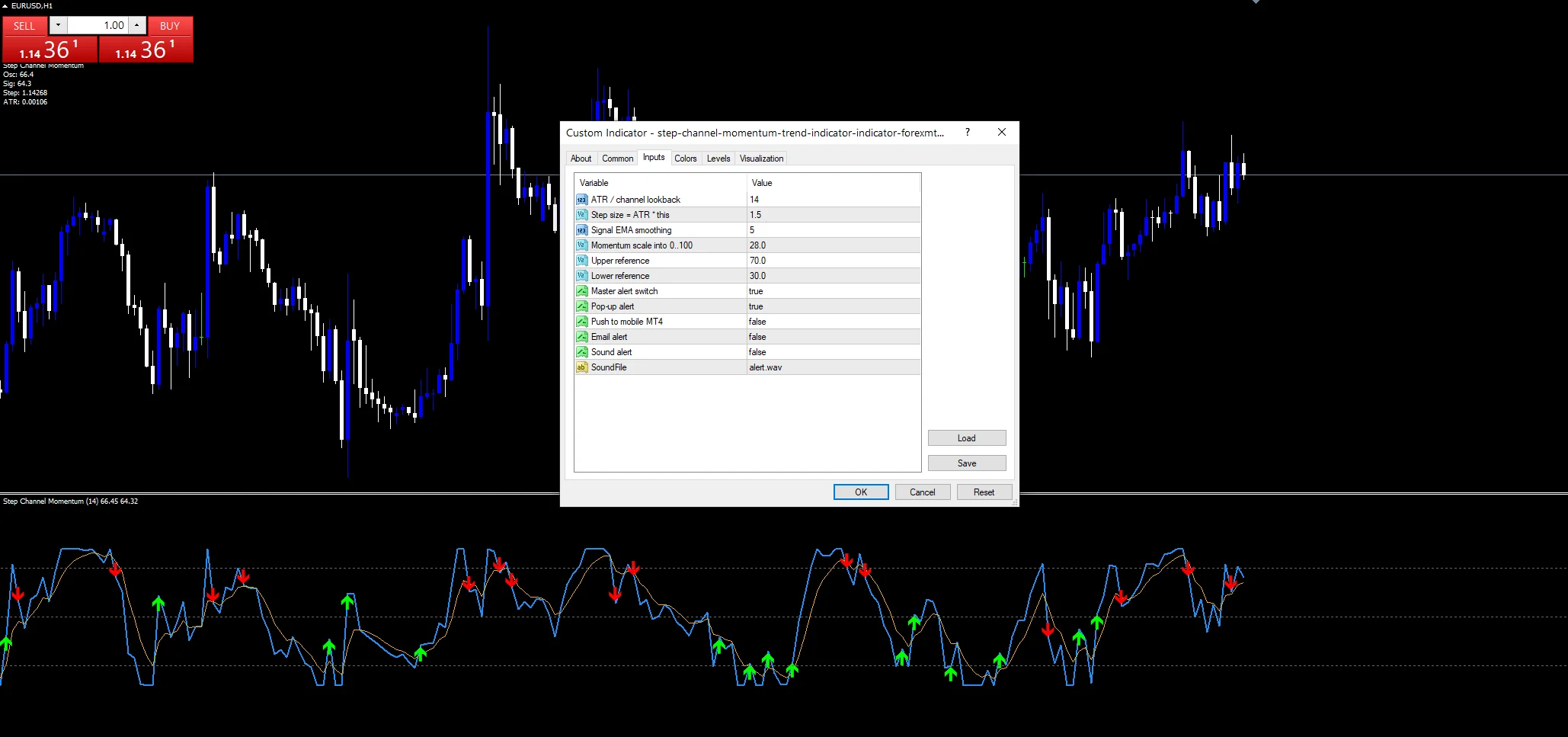1568x737 pixels.
Task: Select the Lower reference value 30.0
Action: [x=834, y=276]
